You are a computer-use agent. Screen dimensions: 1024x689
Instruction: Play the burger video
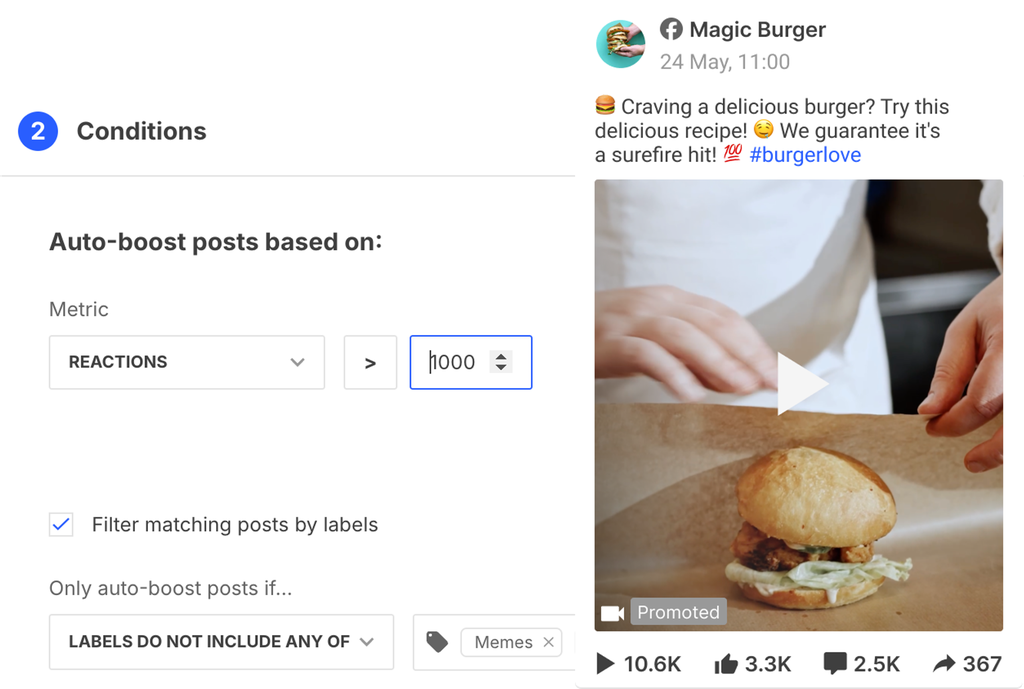click(x=802, y=383)
